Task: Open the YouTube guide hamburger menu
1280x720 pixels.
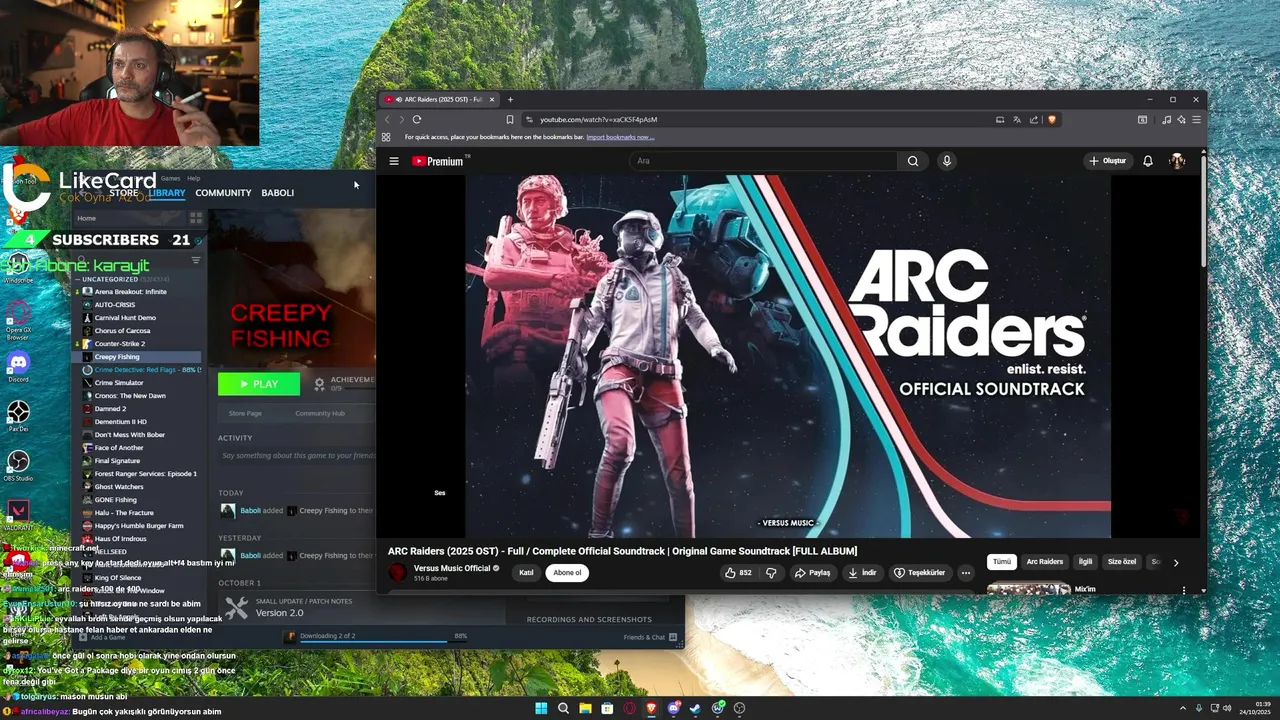Action: point(394,161)
